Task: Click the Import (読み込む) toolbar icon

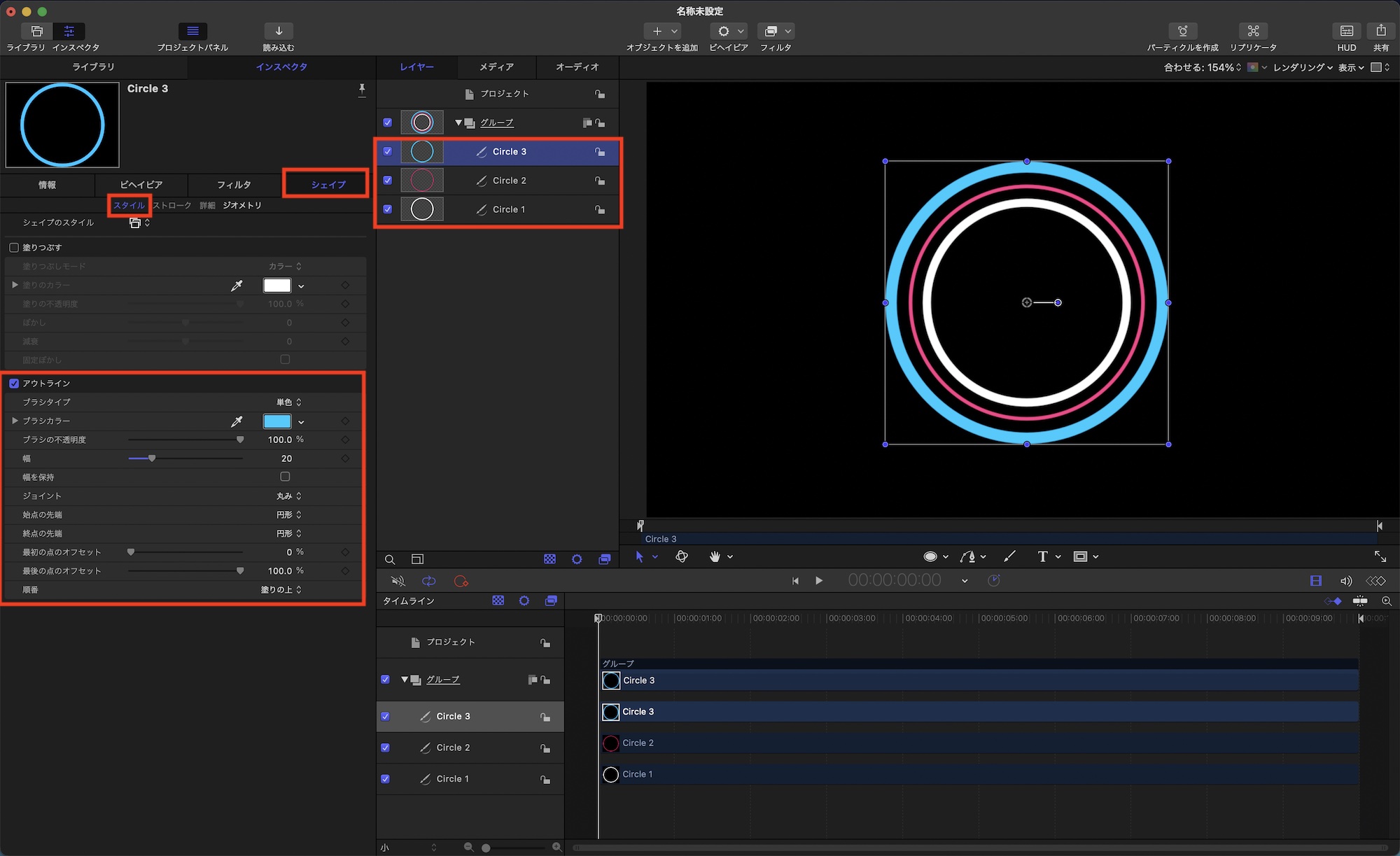Action: 279,31
